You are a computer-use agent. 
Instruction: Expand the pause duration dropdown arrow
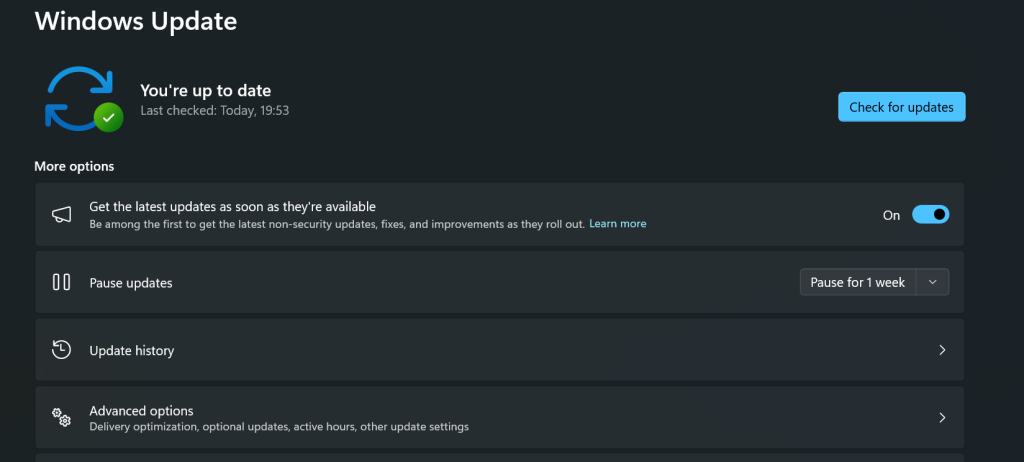click(x=933, y=282)
